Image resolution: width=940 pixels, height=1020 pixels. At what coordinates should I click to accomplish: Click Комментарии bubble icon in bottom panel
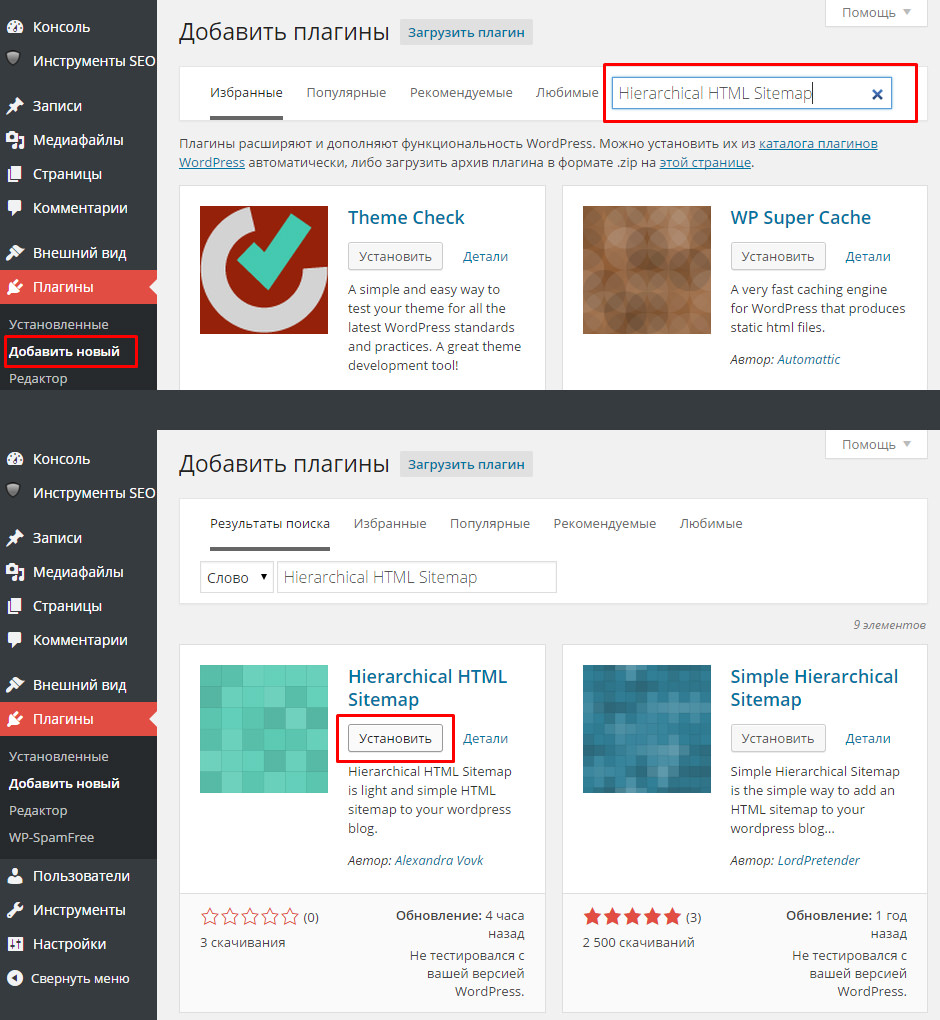[x=15, y=639]
